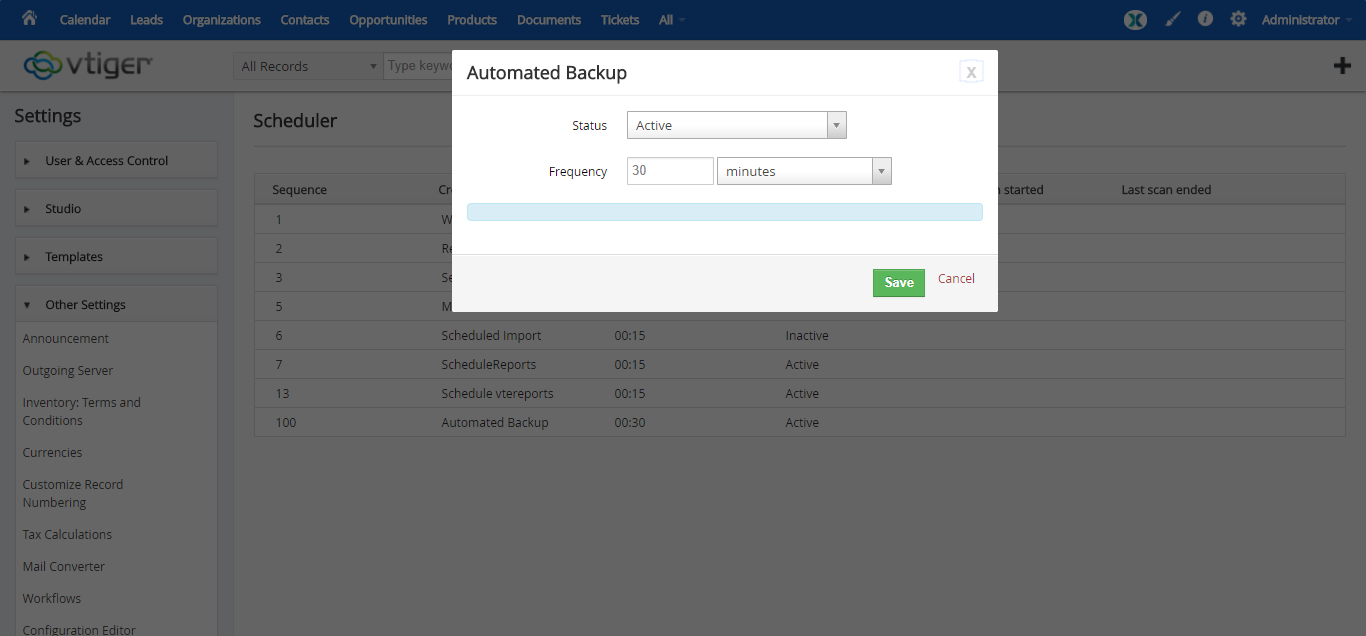Click the Schedule vtereports row name
The width and height of the screenshot is (1366, 636).
pyautogui.click(x=497, y=394)
